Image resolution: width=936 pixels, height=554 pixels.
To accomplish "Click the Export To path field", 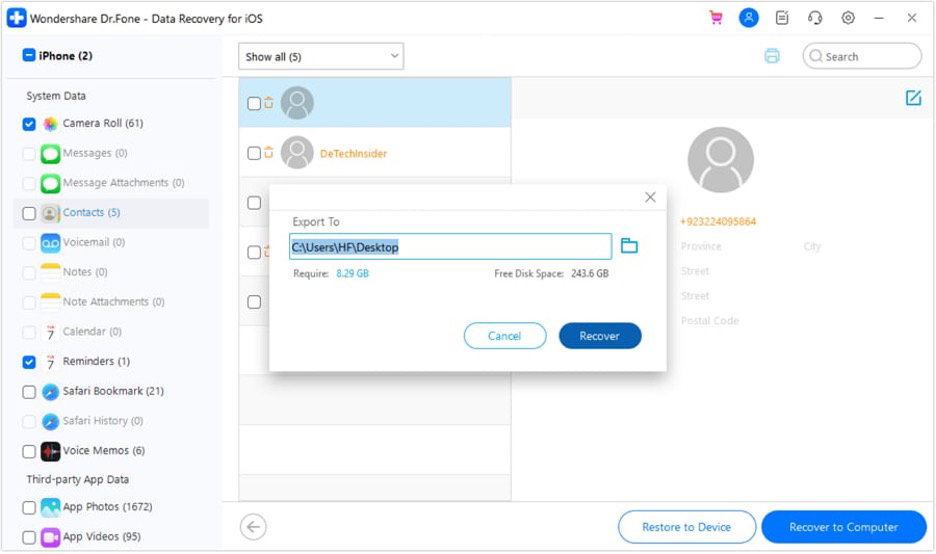I will coord(450,246).
